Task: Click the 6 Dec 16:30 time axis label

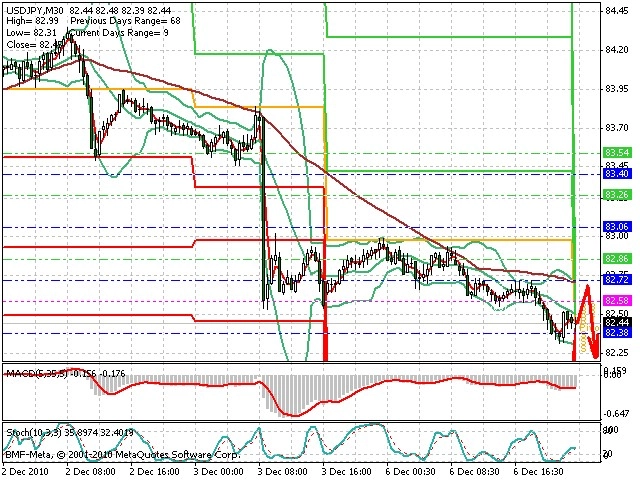Action: (x=539, y=471)
